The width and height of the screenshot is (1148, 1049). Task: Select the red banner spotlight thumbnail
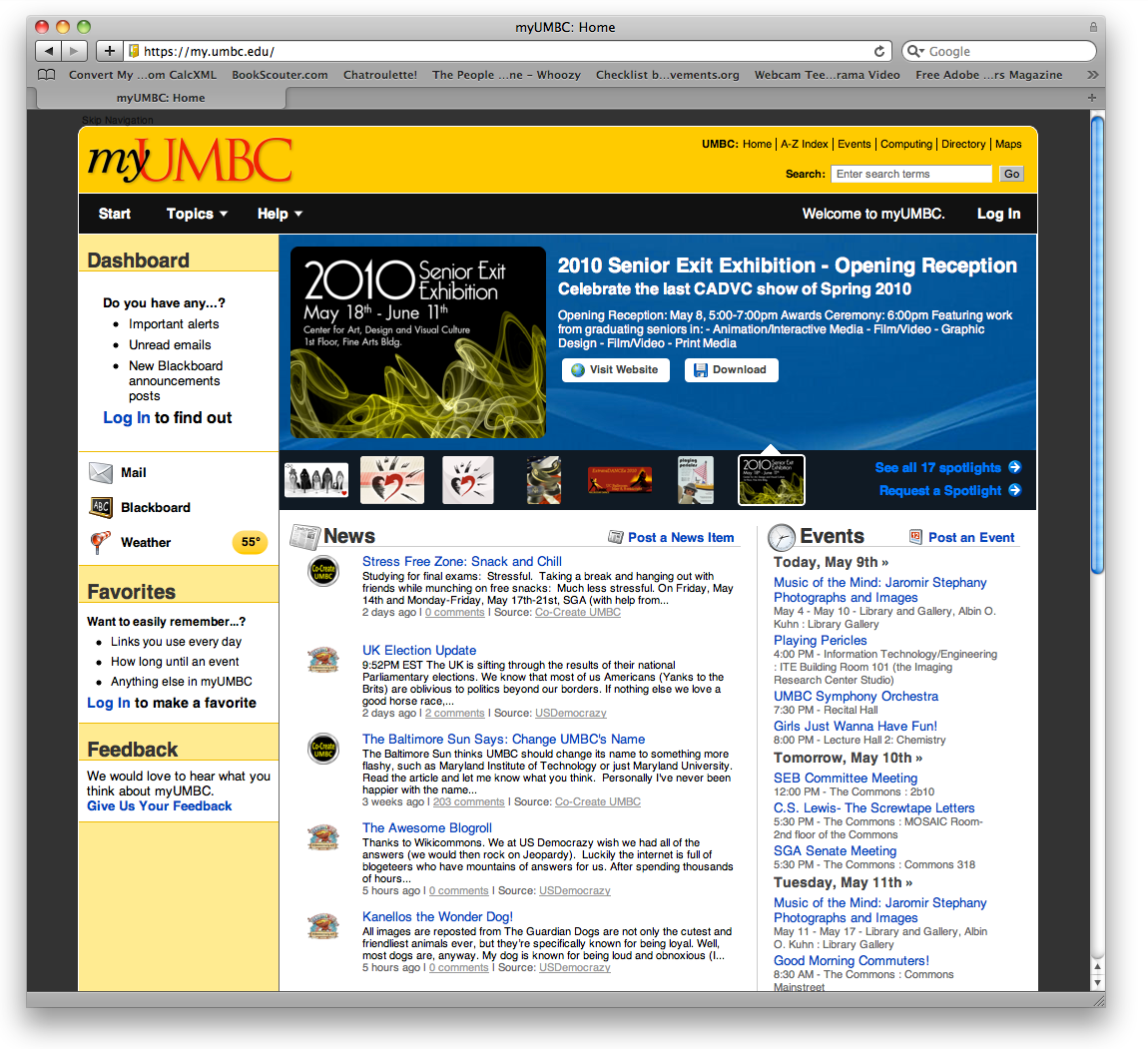(x=620, y=480)
